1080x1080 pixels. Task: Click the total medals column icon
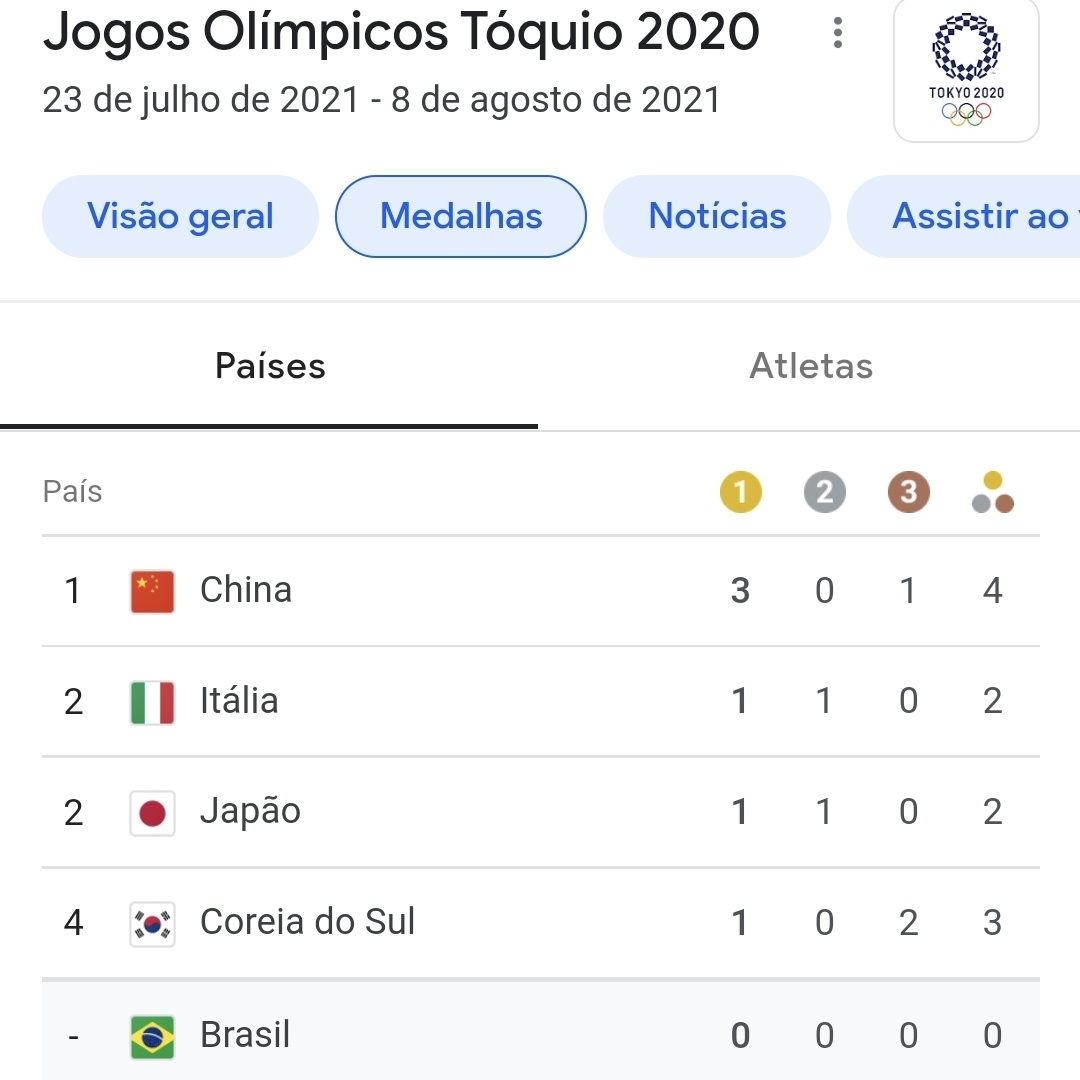click(x=993, y=492)
